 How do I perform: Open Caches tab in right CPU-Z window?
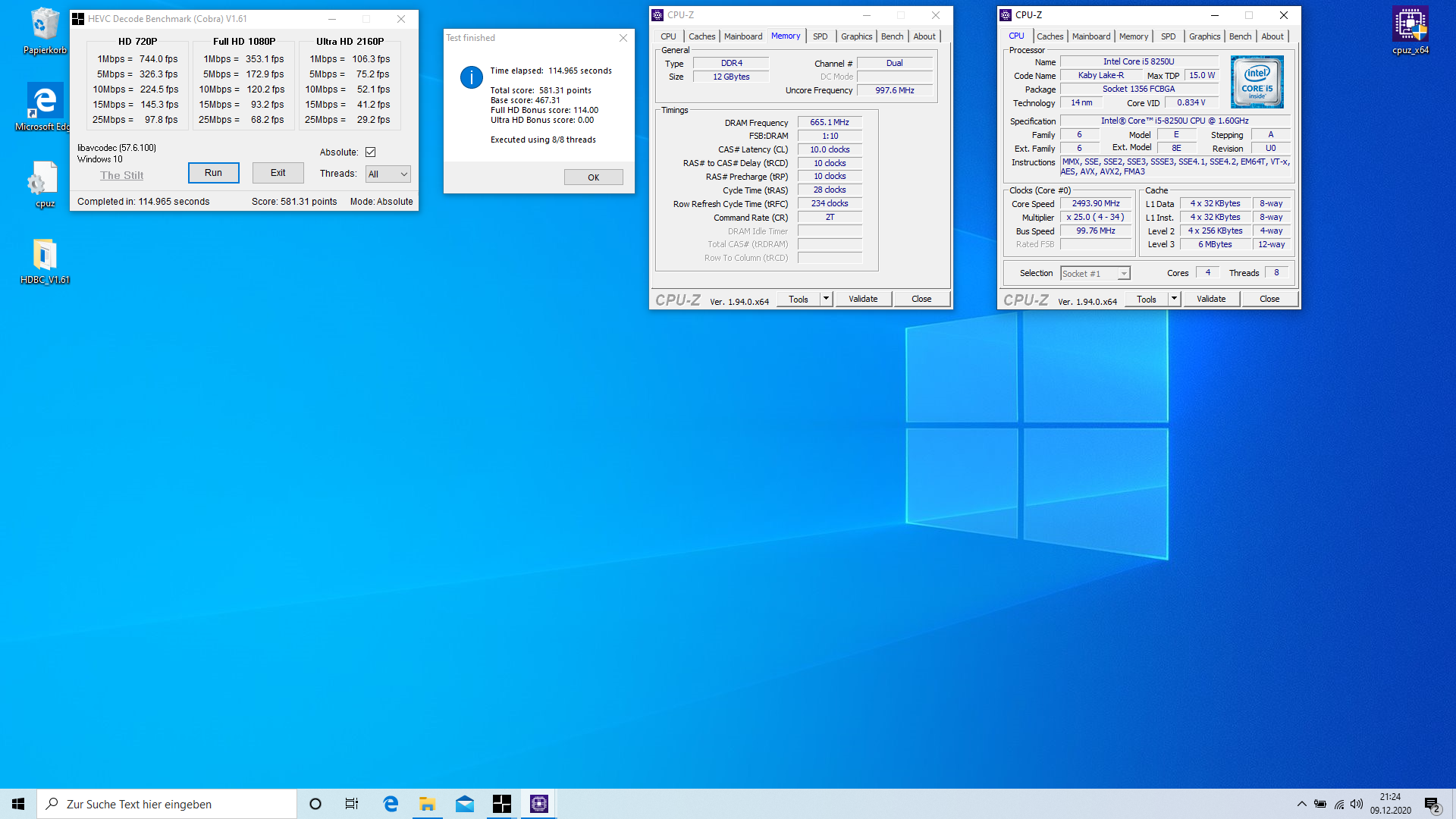click(1050, 36)
